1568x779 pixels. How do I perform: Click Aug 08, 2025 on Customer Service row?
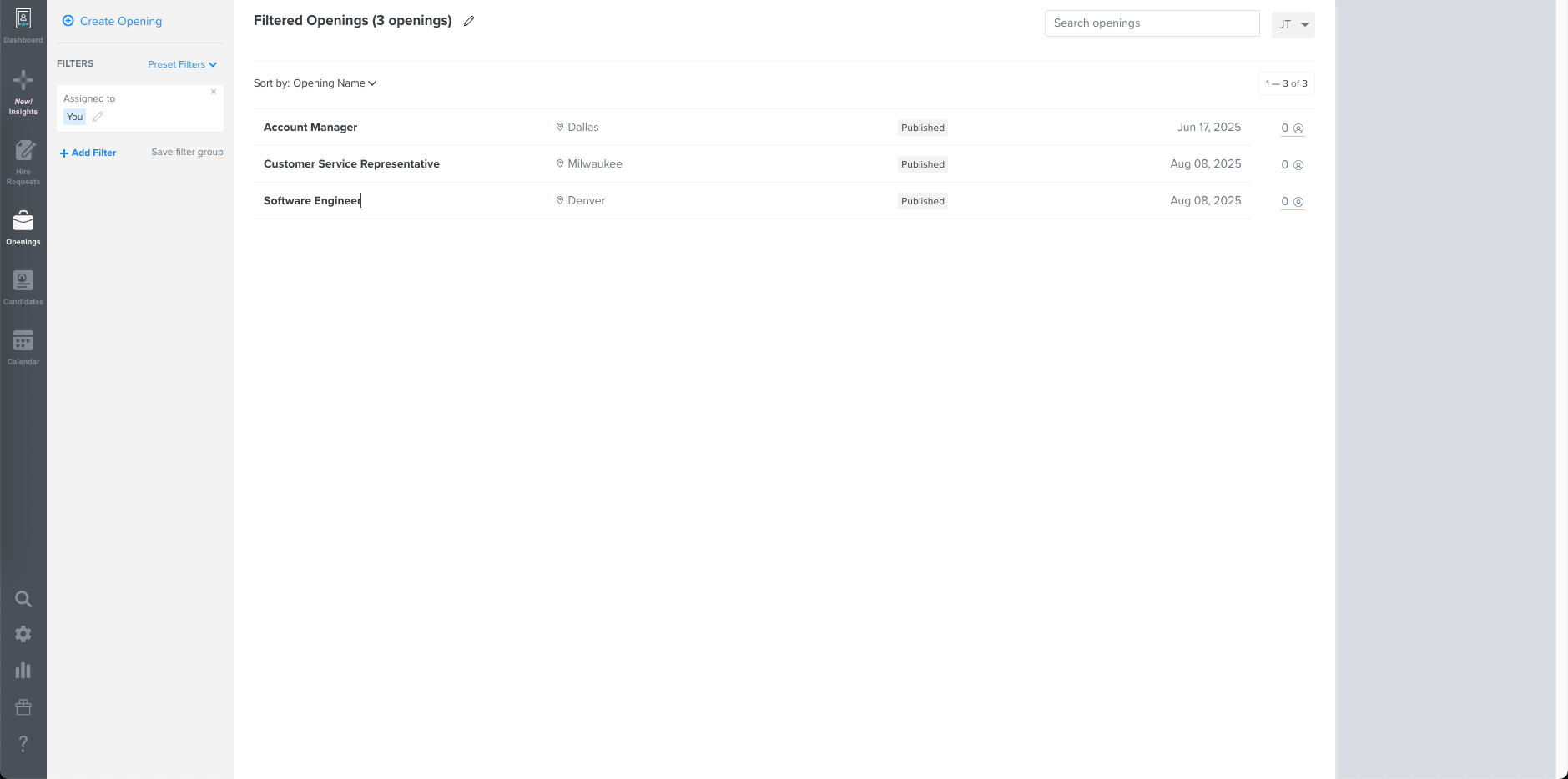[x=1206, y=163]
